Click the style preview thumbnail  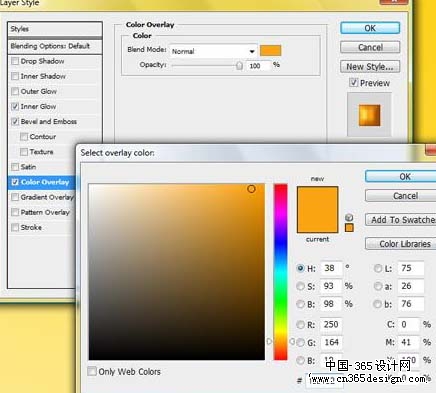[369, 115]
